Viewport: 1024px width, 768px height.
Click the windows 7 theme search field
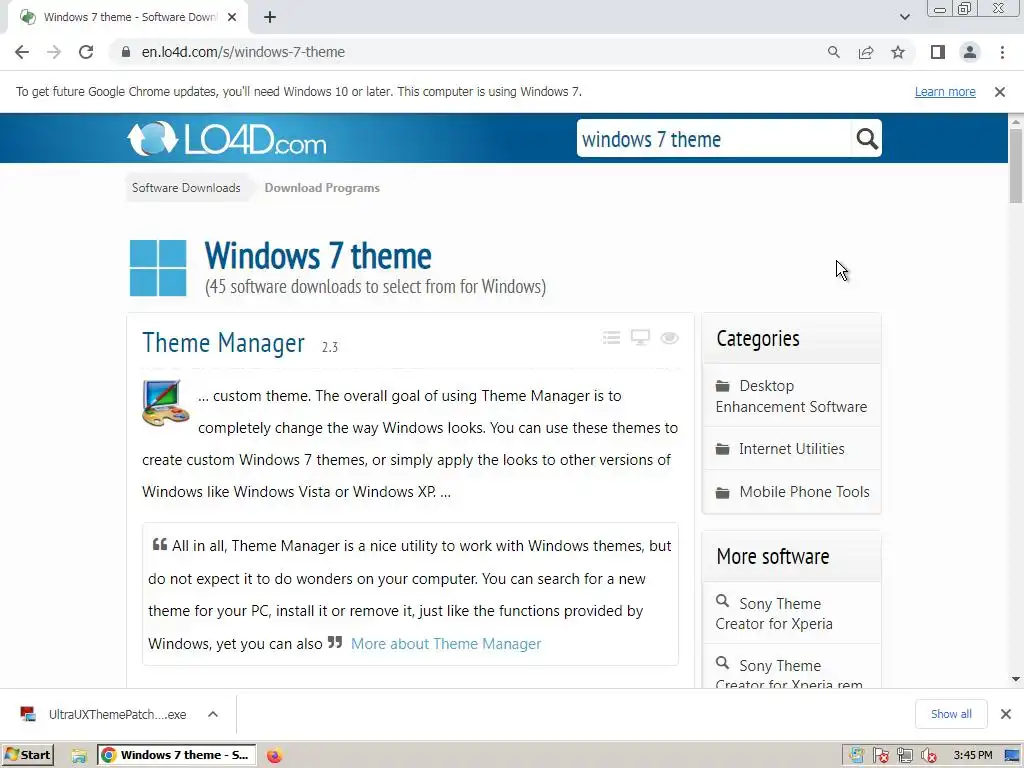(x=714, y=138)
